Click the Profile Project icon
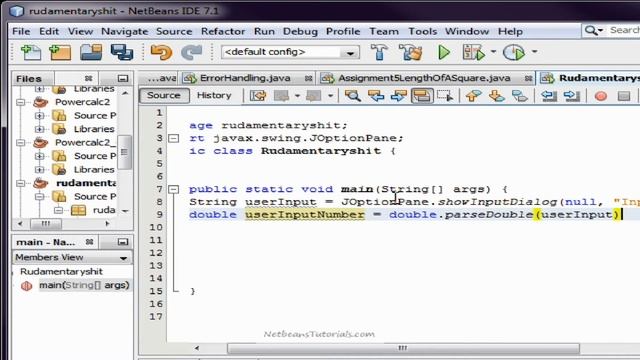This screenshot has width=640, height=360. pos(514,52)
